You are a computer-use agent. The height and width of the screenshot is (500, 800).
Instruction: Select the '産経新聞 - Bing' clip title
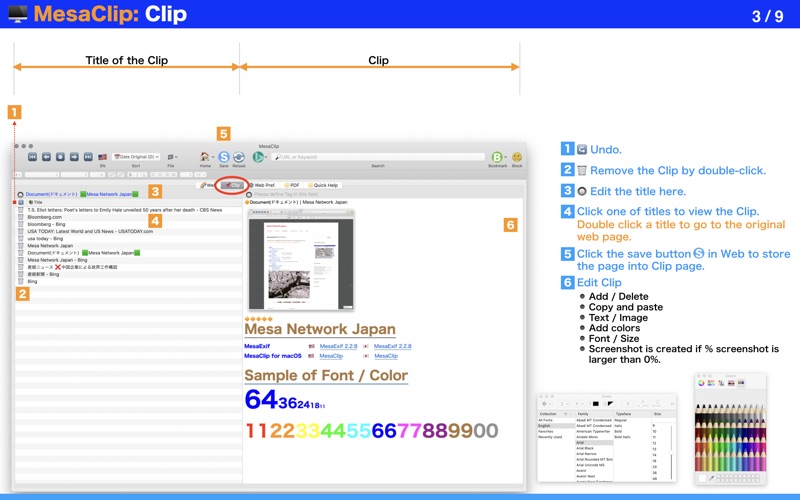(x=43, y=274)
